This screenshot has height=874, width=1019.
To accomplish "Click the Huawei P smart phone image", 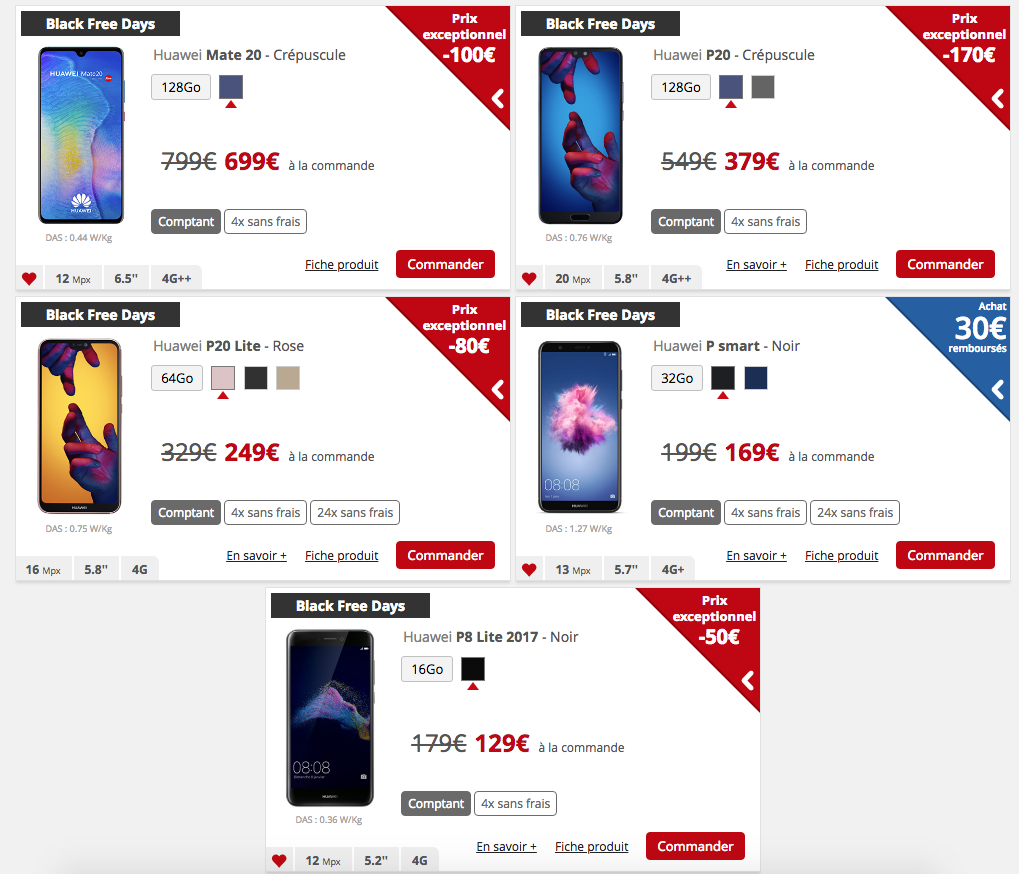I will point(580,427).
